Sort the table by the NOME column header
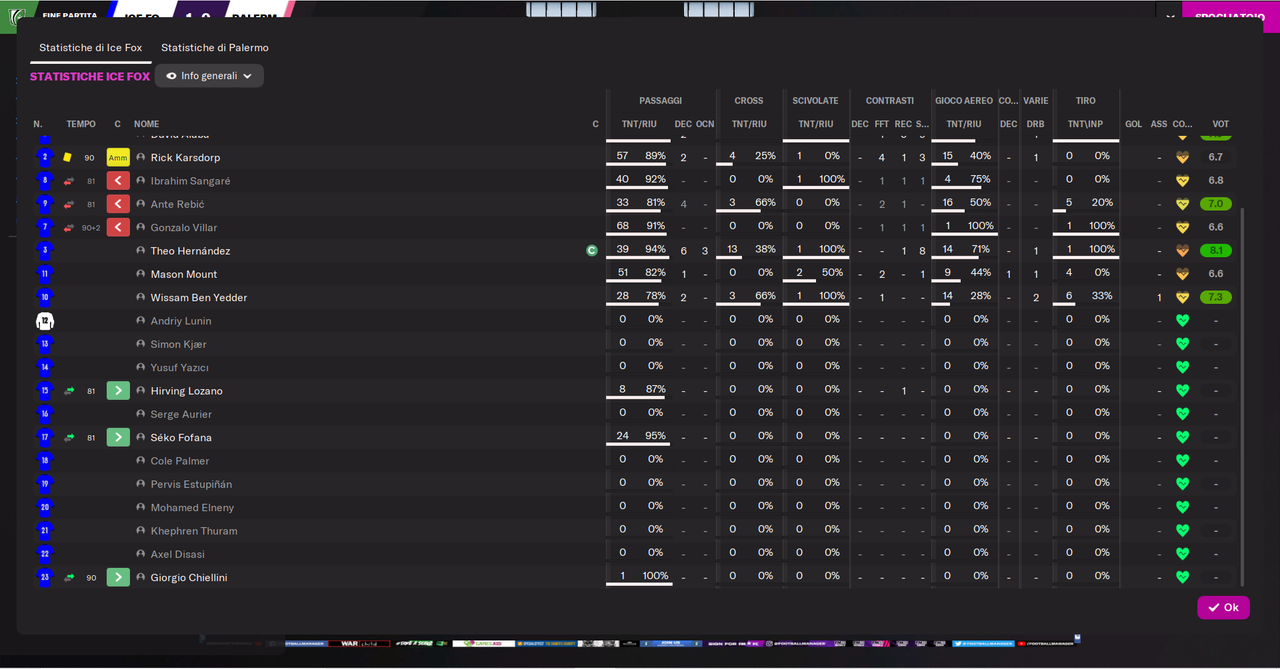The width and height of the screenshot is (1280, 669). 146,124
